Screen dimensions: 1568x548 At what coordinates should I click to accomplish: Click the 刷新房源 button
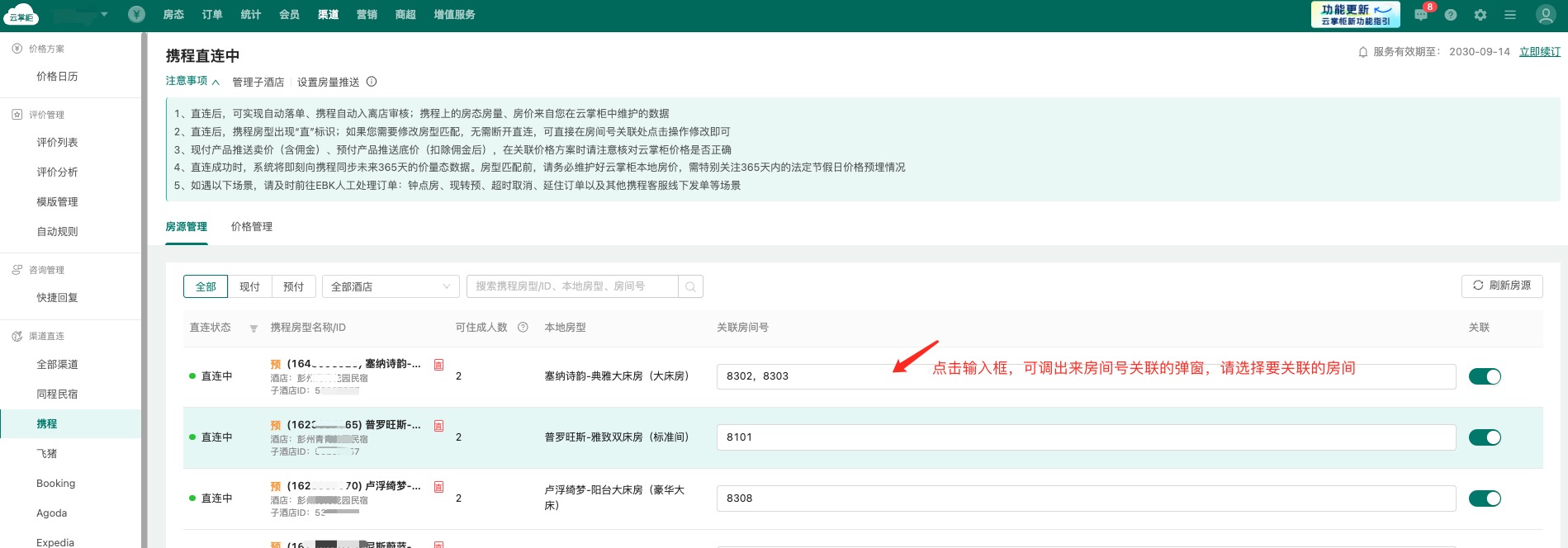click(x=1502, y=286)
